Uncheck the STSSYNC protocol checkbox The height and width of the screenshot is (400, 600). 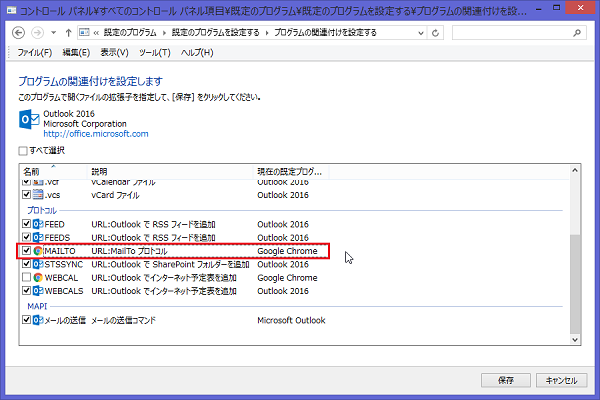26,264
